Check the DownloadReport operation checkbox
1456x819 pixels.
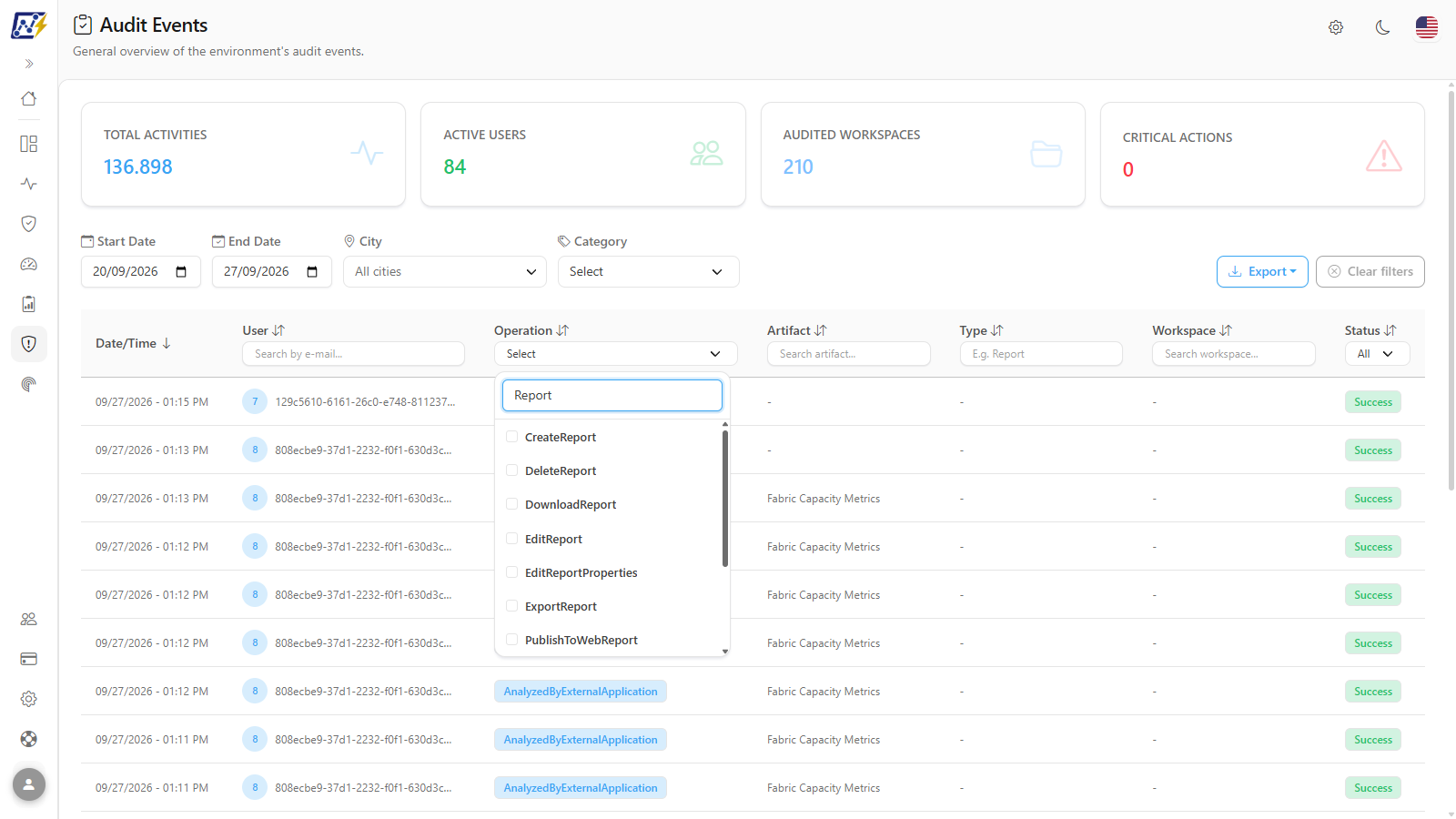point(511,504)
